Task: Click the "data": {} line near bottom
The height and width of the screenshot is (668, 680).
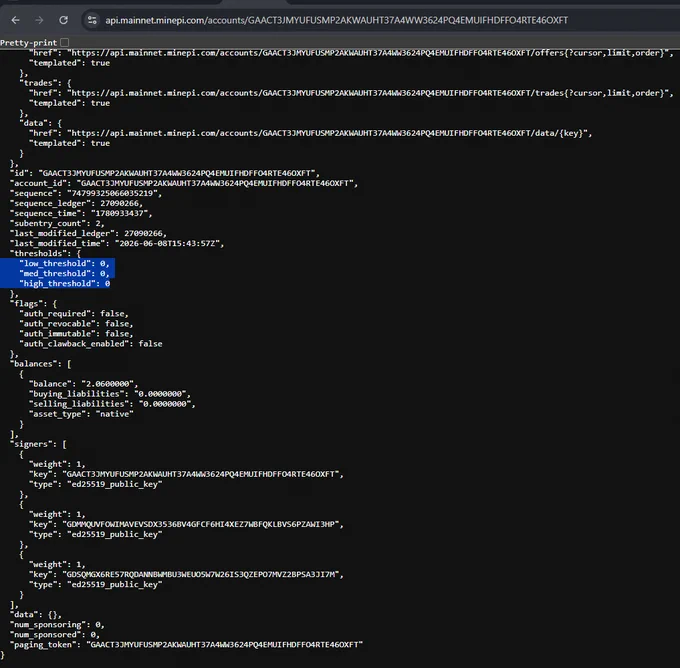Action: (36, 615)
